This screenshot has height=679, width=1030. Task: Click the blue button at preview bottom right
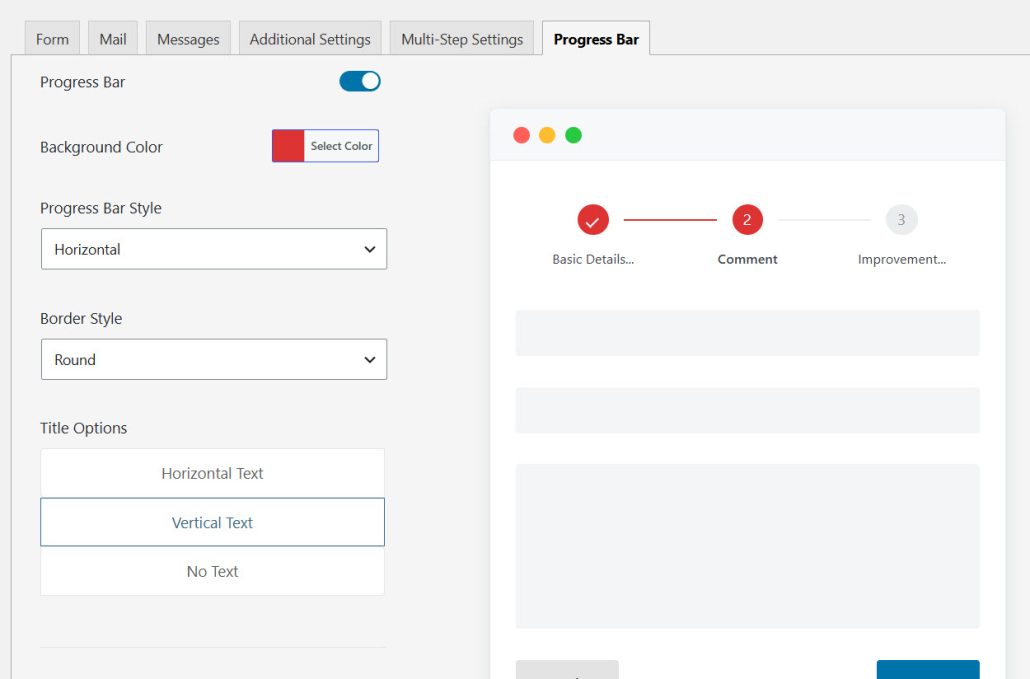pyautogui.click(x=928, y=669)
